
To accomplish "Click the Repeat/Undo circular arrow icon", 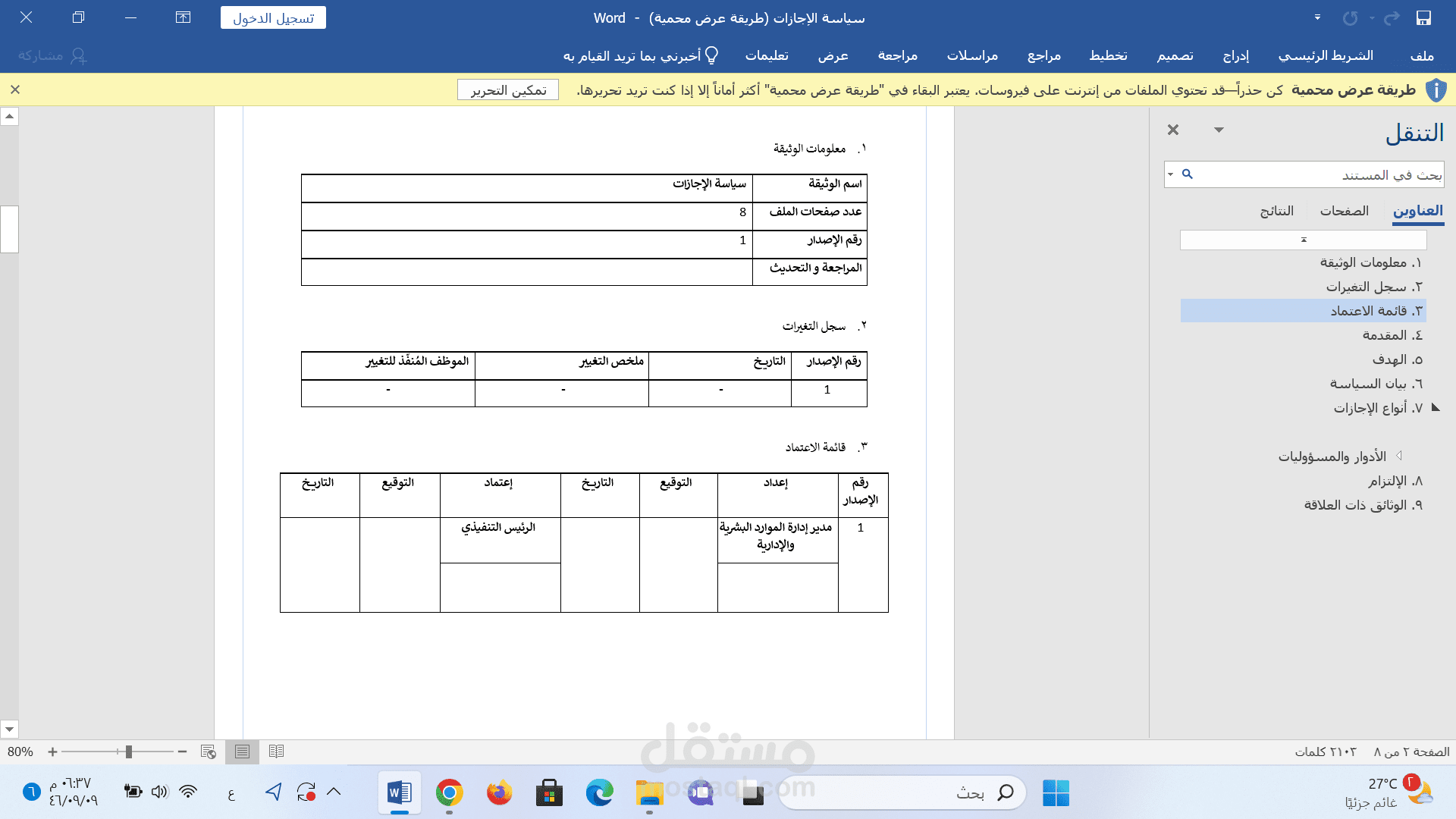I will [x=1351, y=17].
